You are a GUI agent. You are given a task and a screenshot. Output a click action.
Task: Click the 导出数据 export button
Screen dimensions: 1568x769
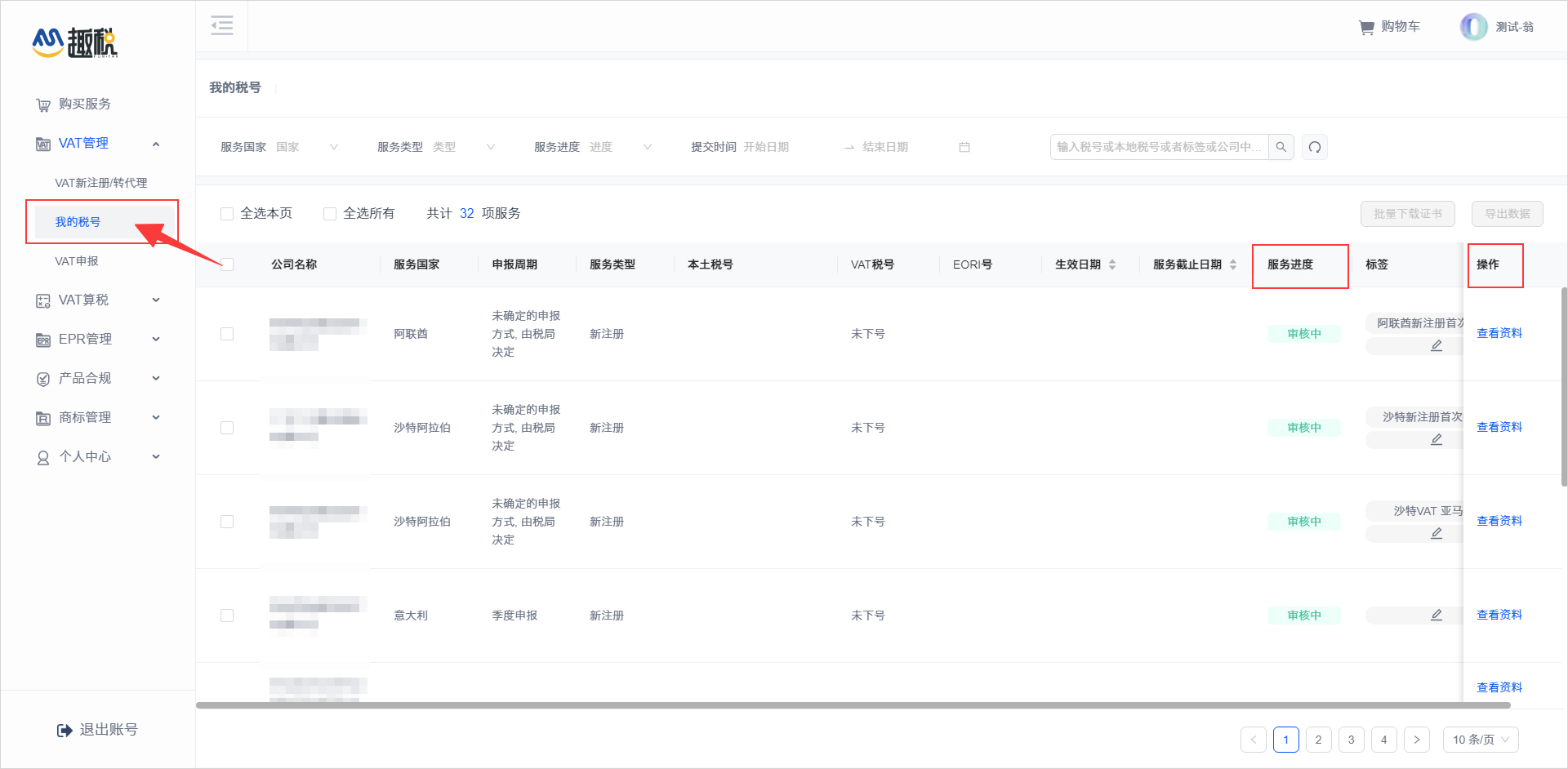[1507, 213]
